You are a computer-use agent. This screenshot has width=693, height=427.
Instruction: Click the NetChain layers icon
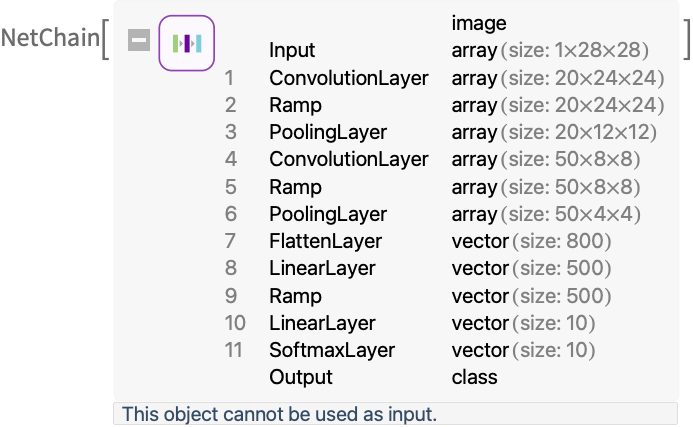tap(187, 43)
